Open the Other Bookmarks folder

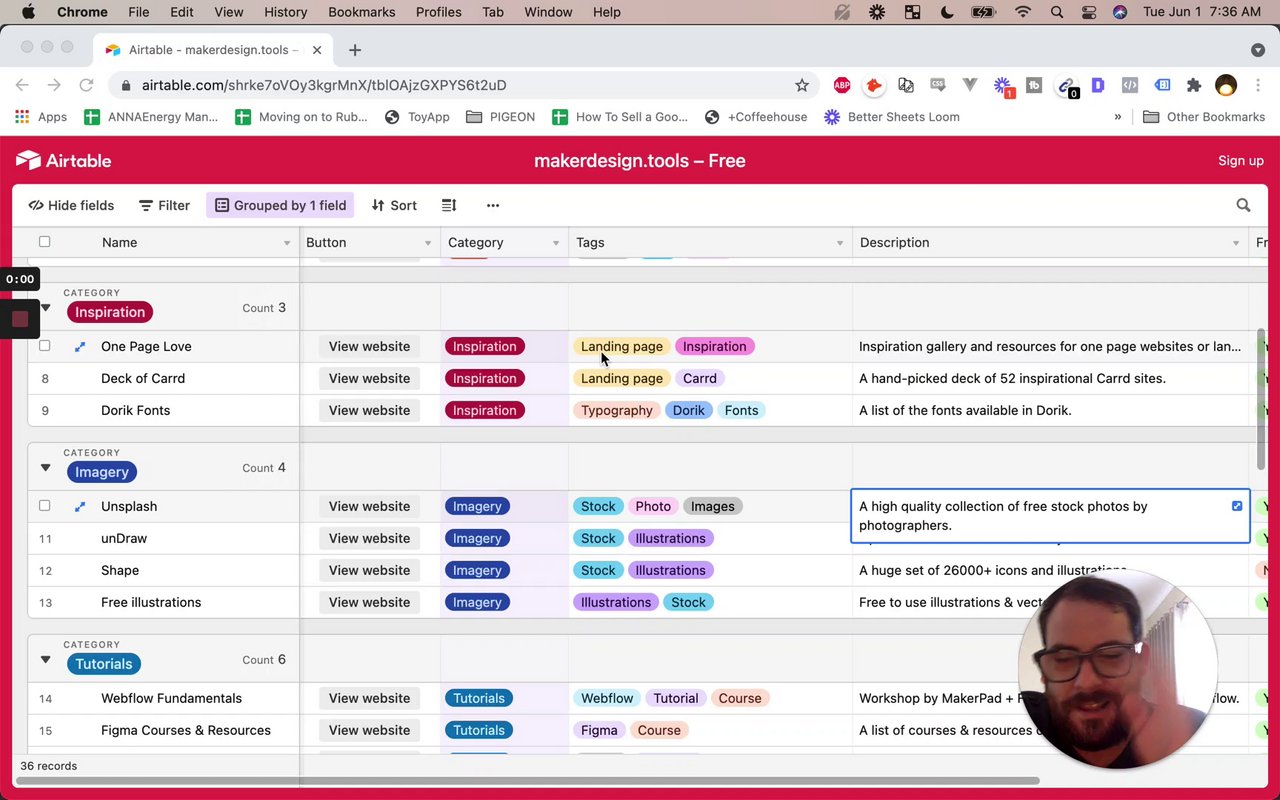1204,117
